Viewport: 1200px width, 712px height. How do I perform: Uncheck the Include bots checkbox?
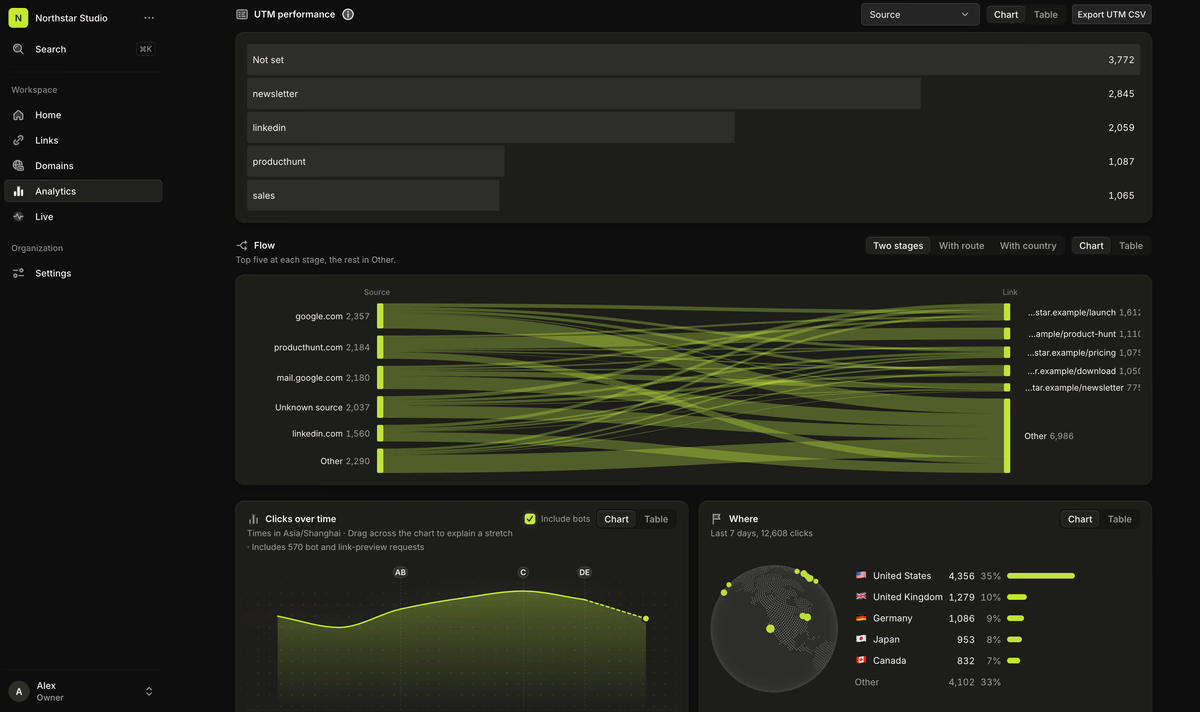pyautogui.click(x=530, y=519)
